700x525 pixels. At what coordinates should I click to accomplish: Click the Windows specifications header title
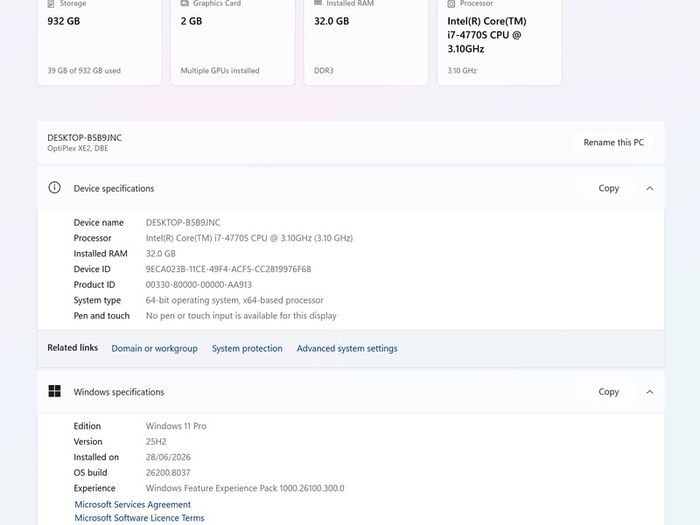pos(119,392)
